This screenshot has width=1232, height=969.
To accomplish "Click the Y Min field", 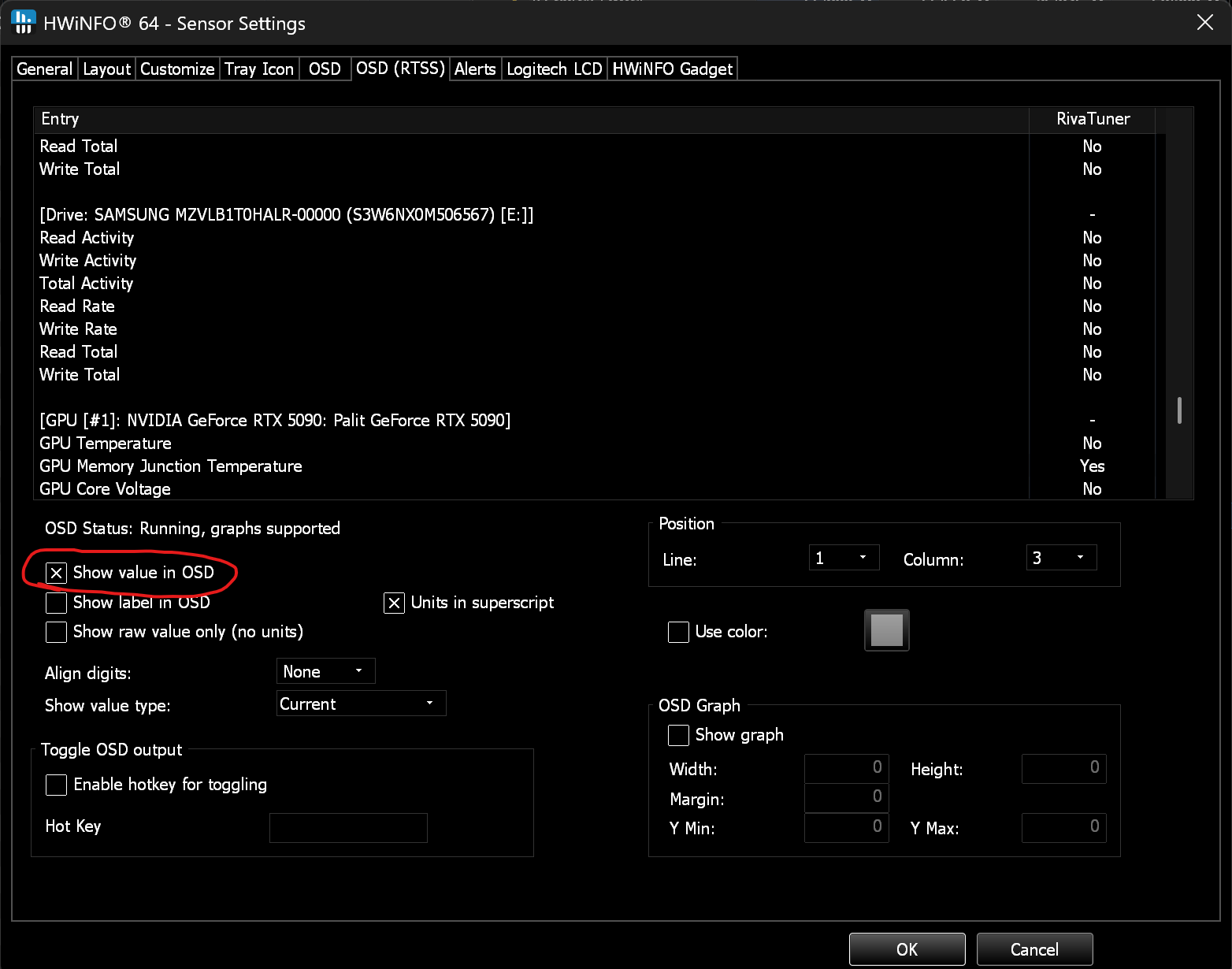I will tap(847, 827).
